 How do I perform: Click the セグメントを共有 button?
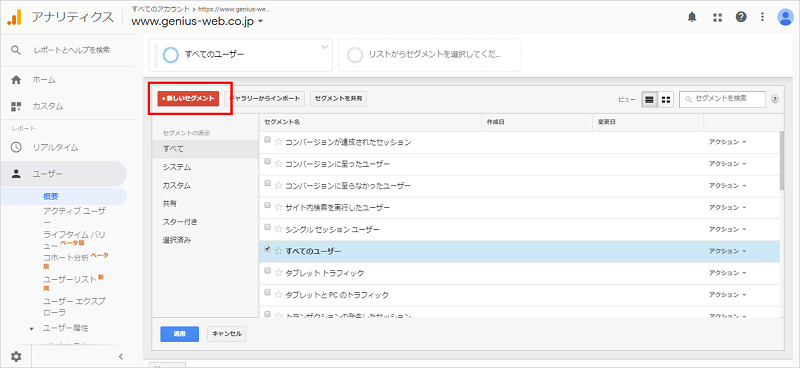tap(338, 99)
